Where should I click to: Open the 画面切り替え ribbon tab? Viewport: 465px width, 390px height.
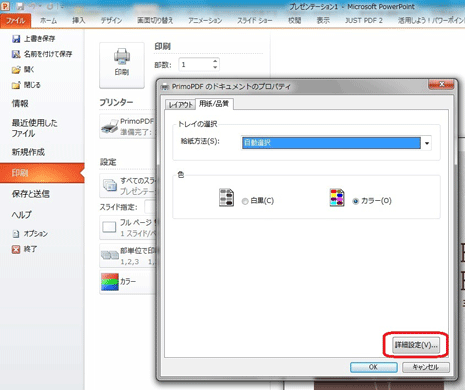tap(155, 21)
